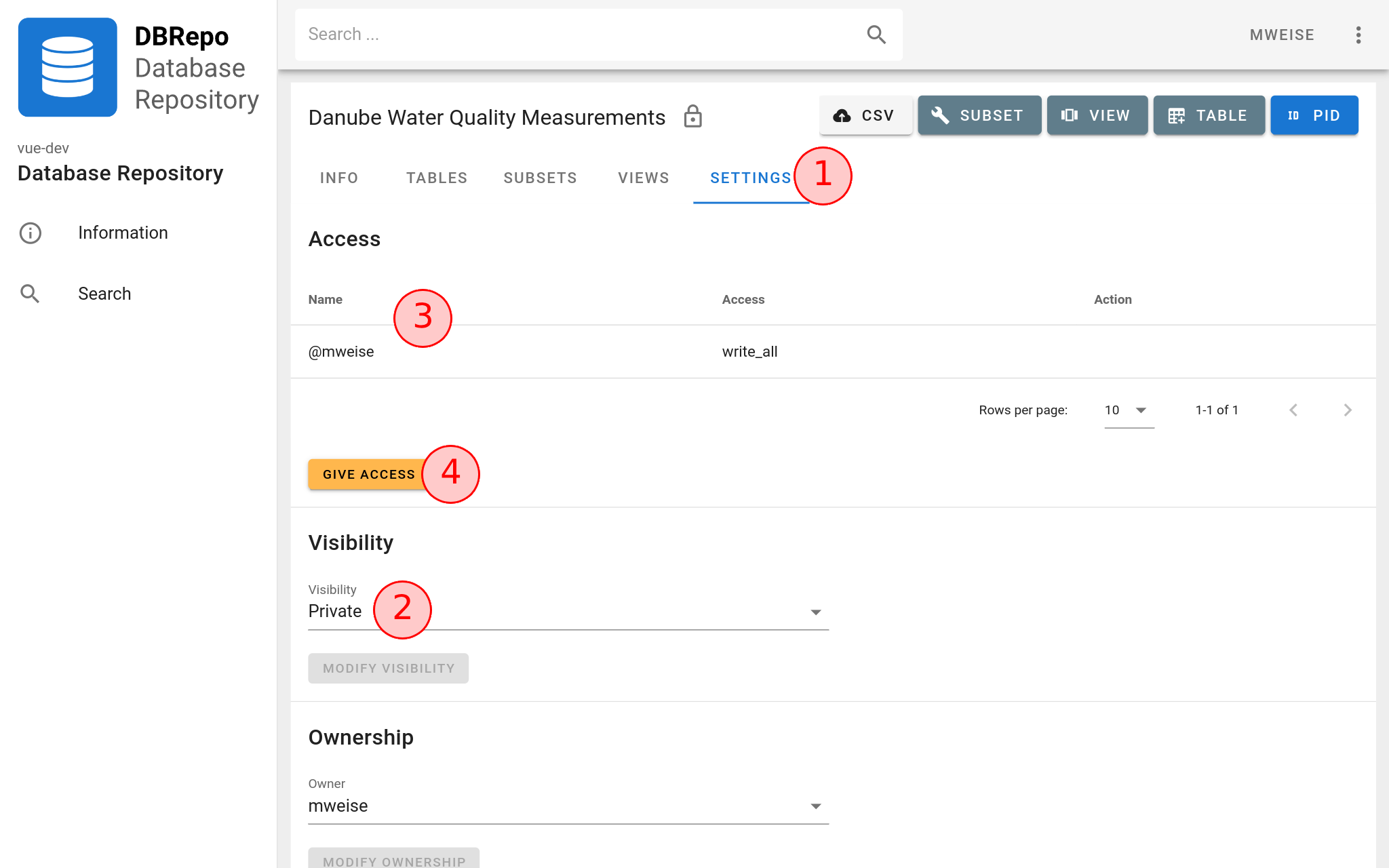Click the lock icon beside database title
This screenshot has height=868, width=1389.
pos(692,117)
